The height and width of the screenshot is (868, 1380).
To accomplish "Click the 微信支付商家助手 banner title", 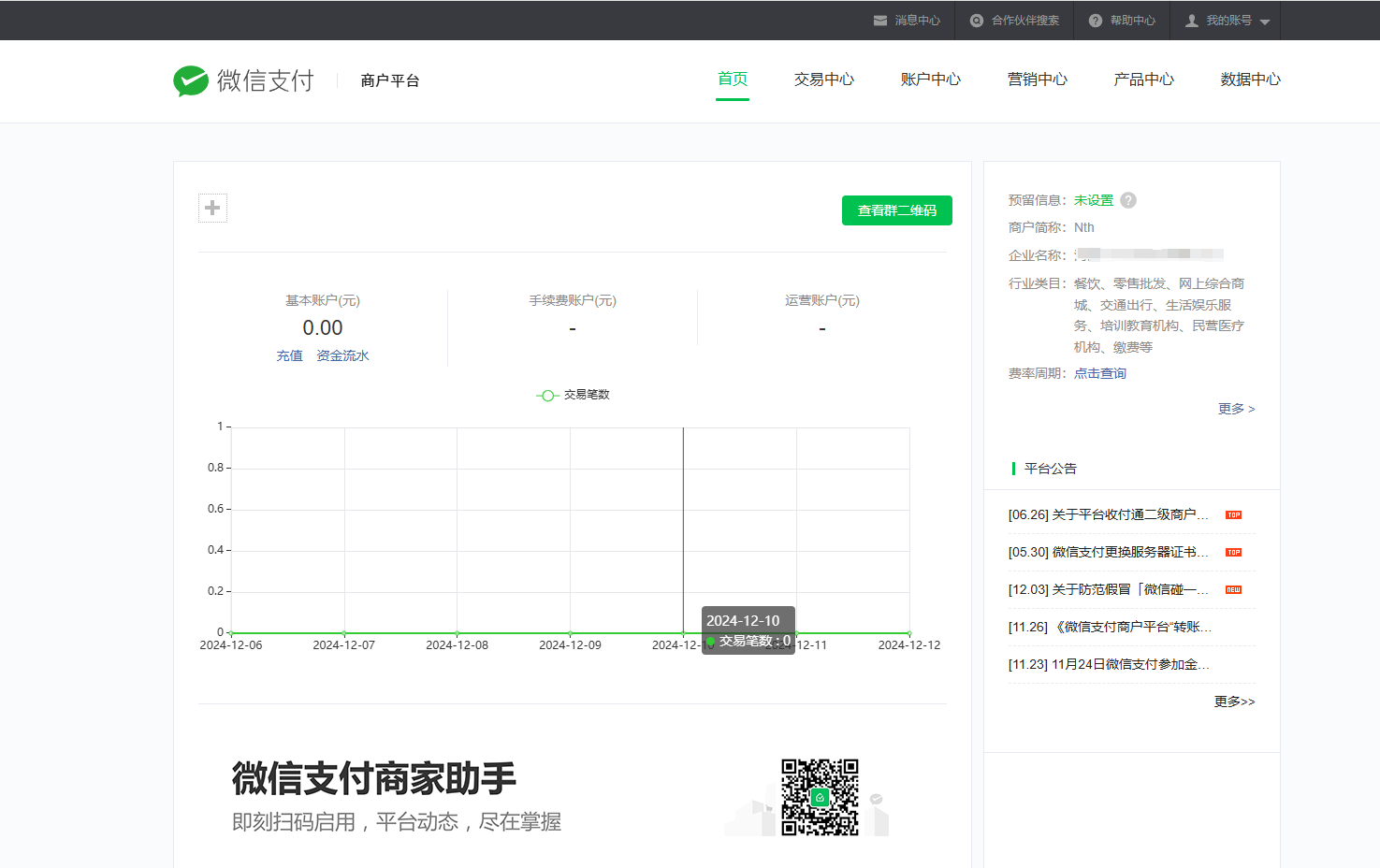I will coord(374,779).
